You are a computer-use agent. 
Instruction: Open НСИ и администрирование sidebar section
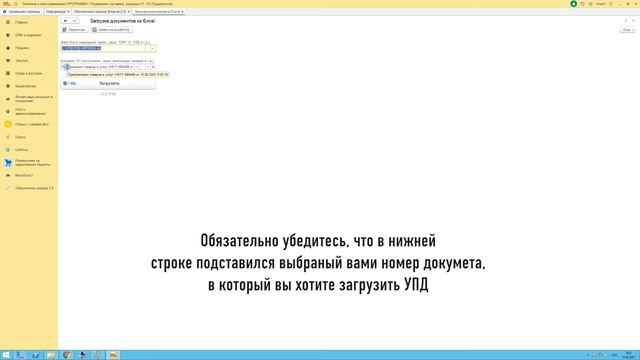(x=30, y=111)
